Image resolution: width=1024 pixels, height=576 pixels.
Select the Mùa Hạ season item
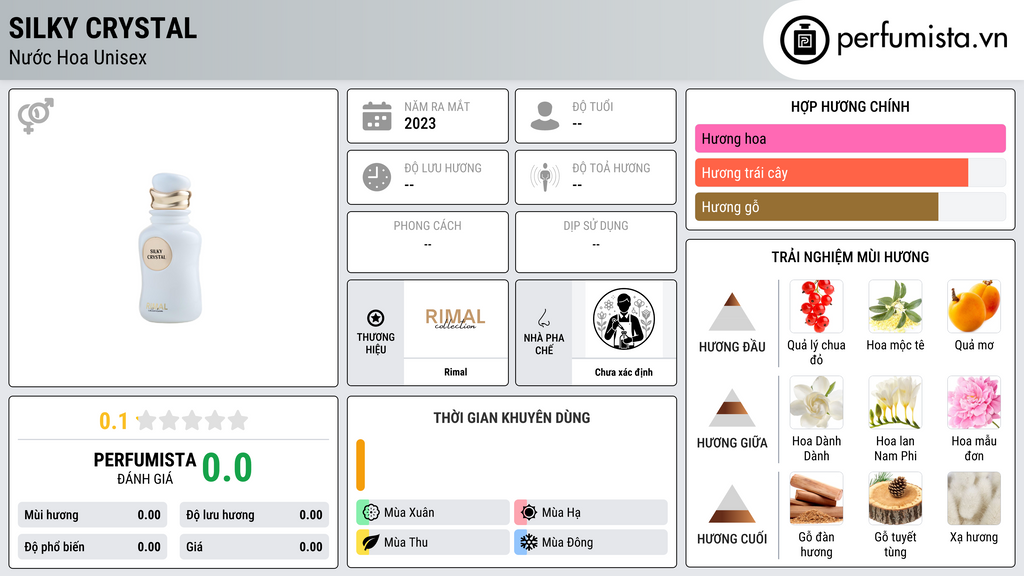coord(591,513)
